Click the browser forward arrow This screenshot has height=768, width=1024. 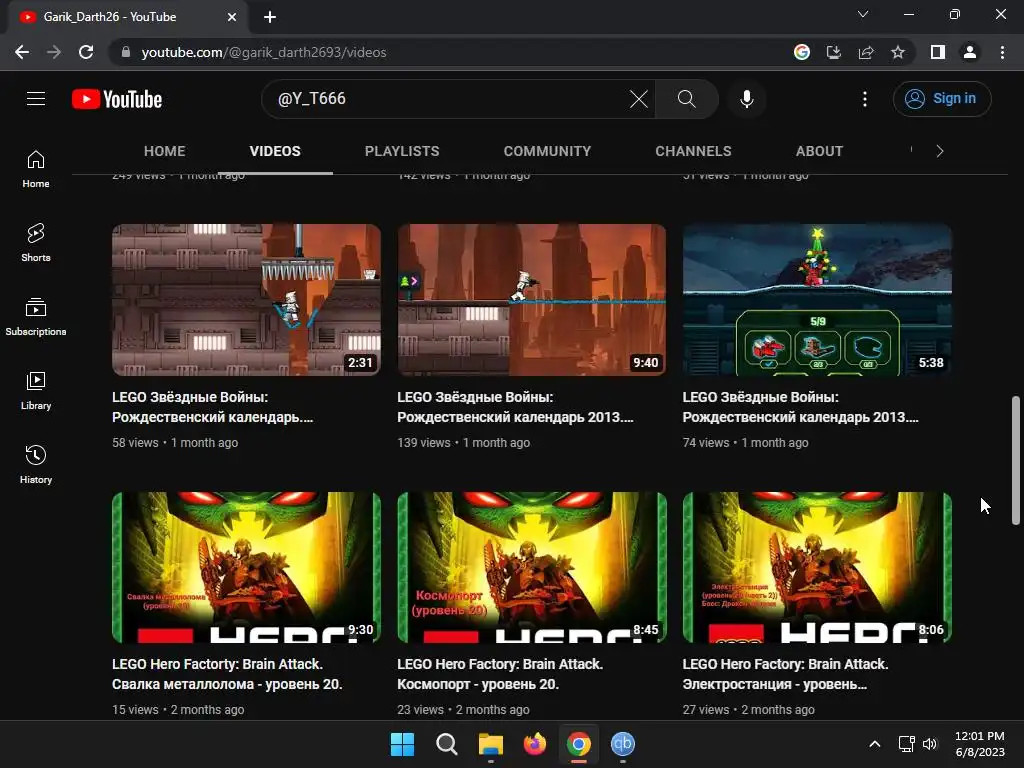click(x=54, y=52)
